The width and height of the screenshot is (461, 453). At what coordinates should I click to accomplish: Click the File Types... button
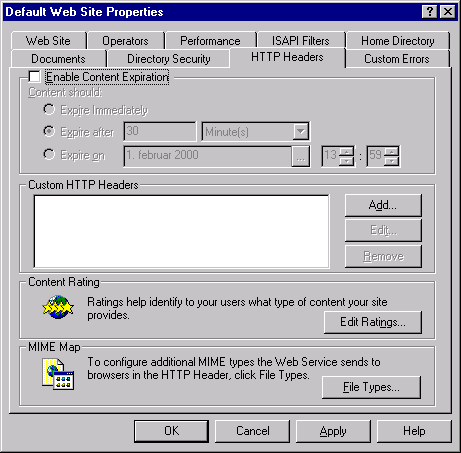(371, 387)
